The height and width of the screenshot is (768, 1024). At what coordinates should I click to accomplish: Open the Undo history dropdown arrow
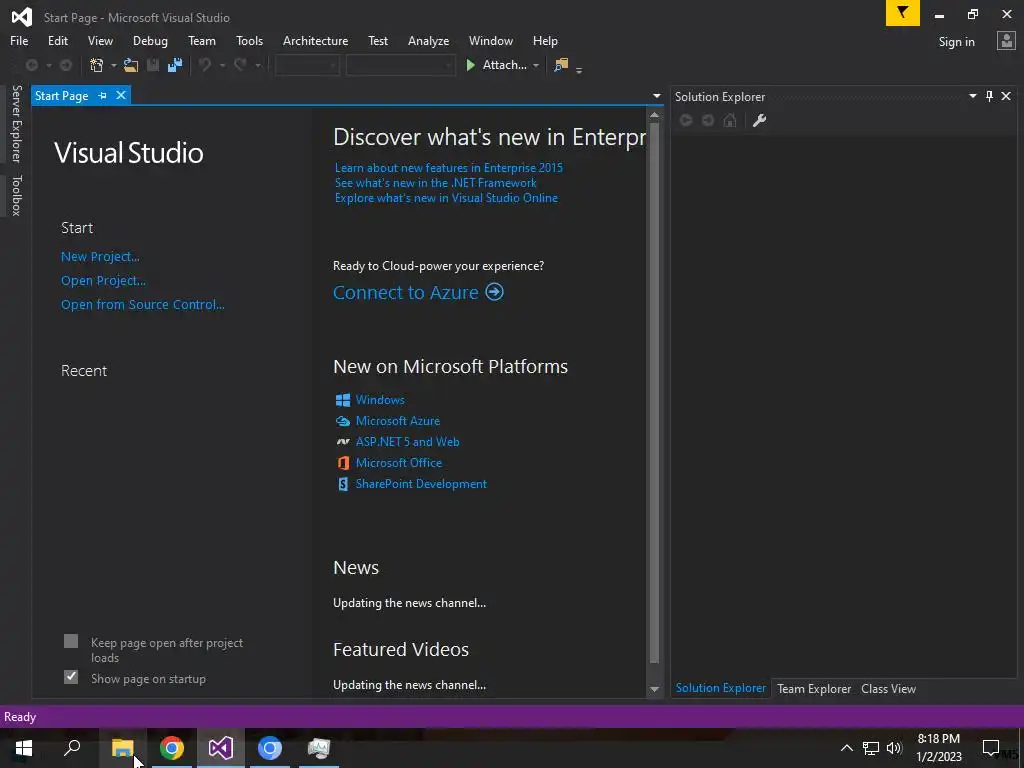click(x=222, y=65)
